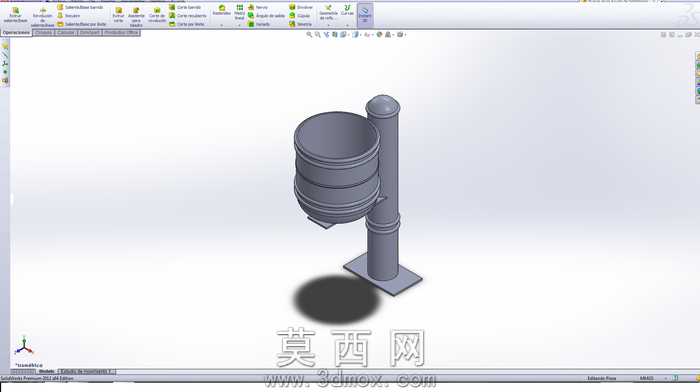
Task: Choose Saliente/Base por límite
Action: [82, 24]
